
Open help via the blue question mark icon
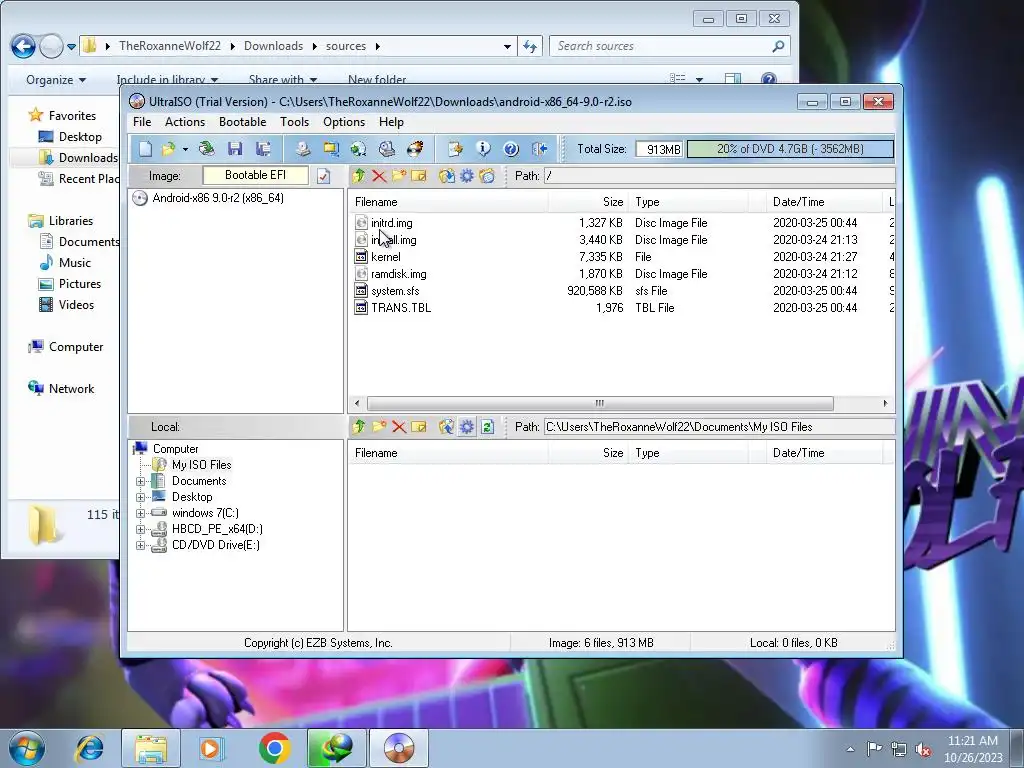[x=511, y=149]
